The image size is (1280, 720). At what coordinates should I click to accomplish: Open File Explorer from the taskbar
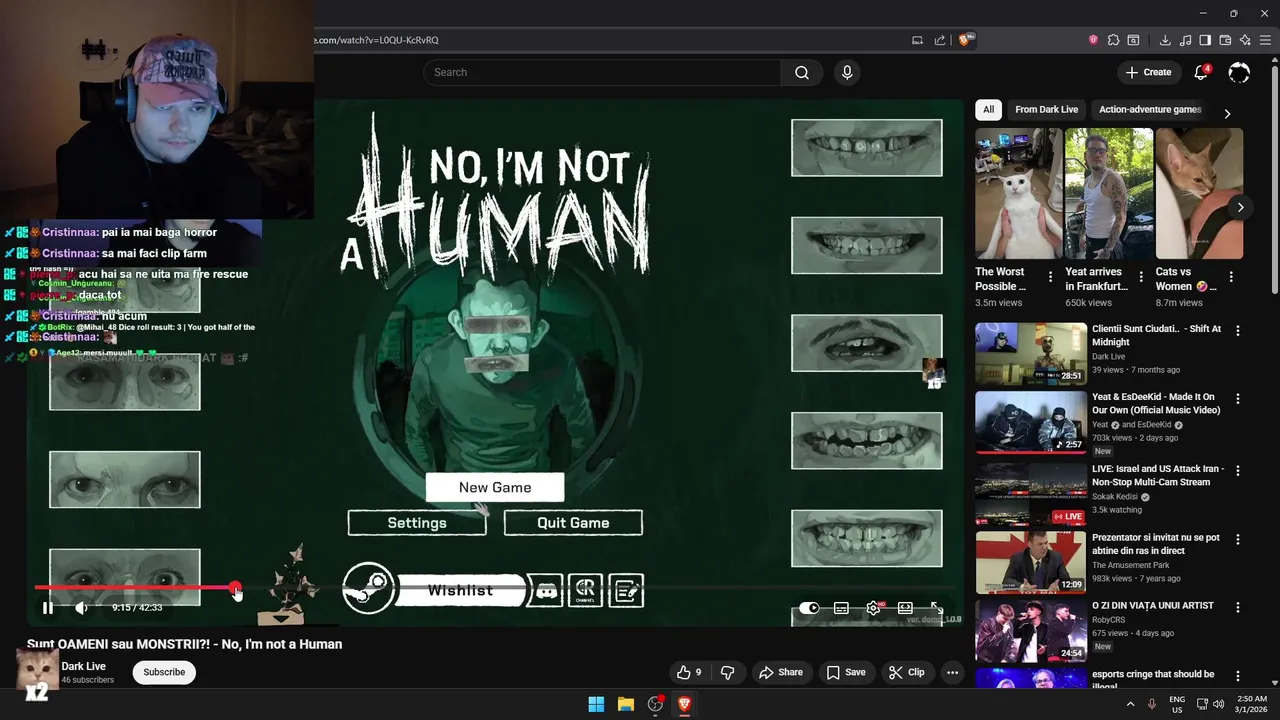click(x=625, y=704)
